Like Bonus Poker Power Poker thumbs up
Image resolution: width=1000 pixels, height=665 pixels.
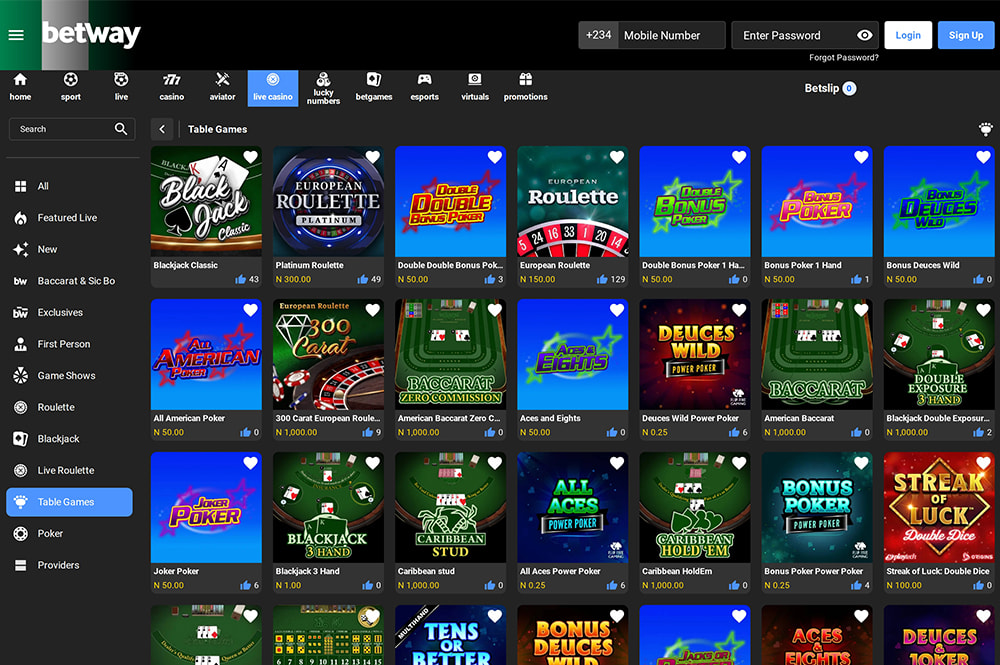click(x=856, y=585)
